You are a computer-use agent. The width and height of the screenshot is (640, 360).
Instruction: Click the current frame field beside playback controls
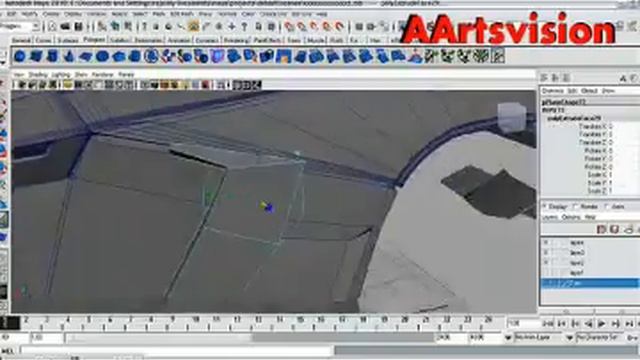coord(522,324)
